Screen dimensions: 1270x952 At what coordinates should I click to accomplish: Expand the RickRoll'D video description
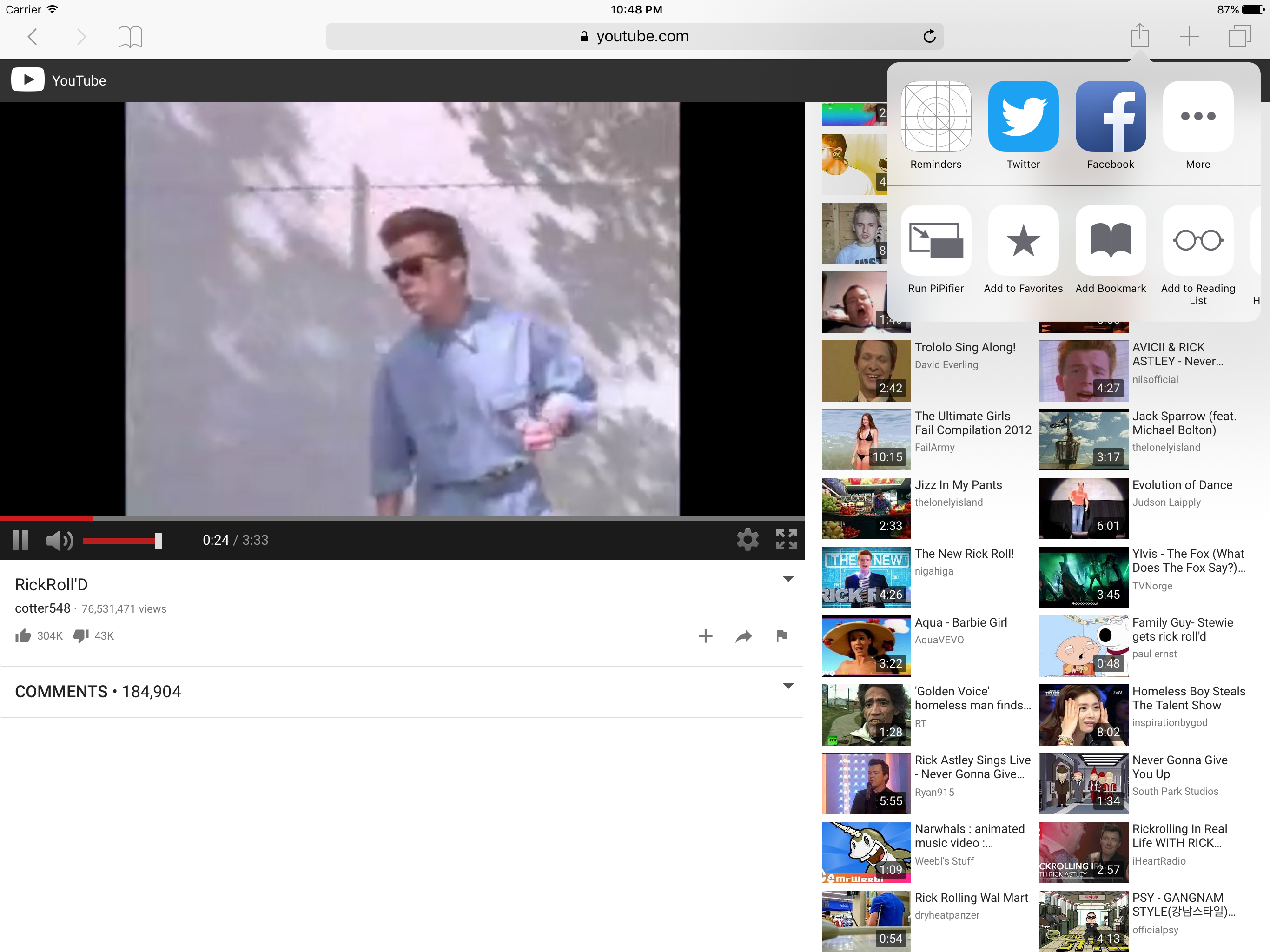788,579
